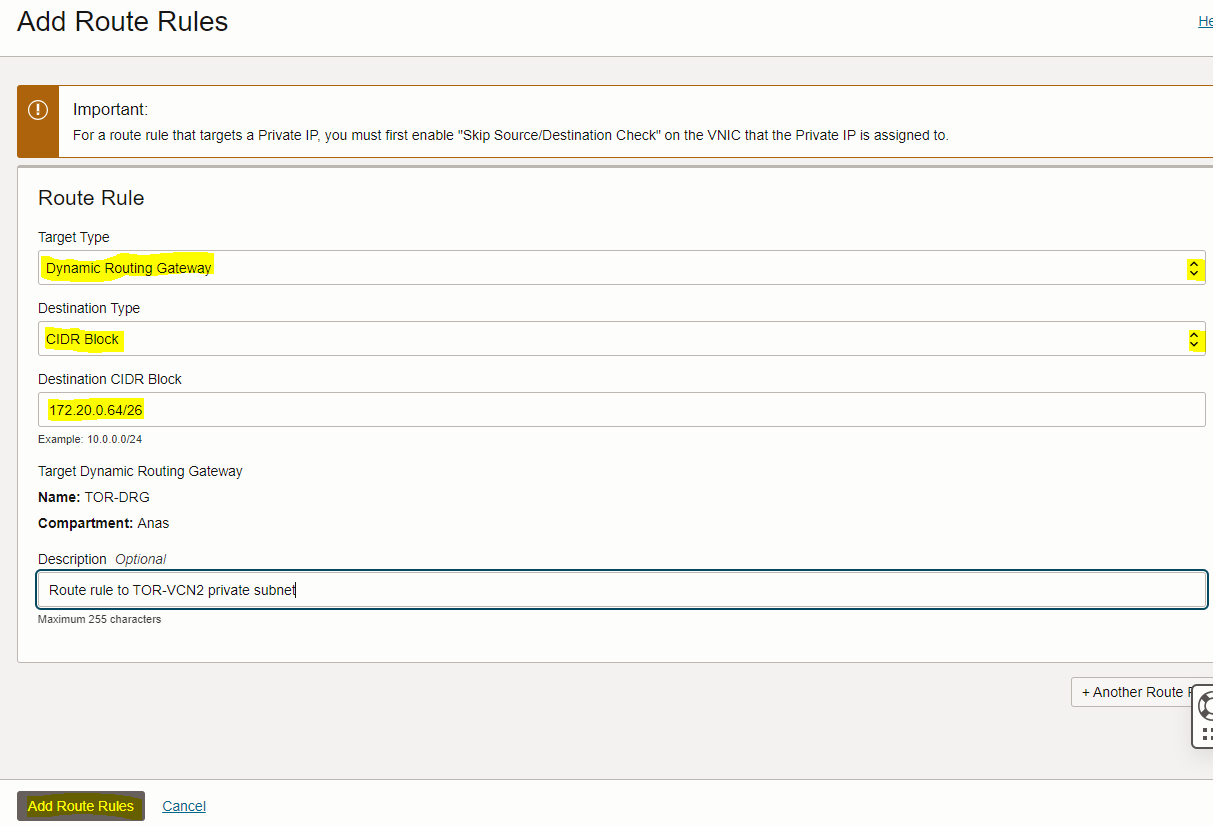The height and width of the screenshot is (826, 1213).
Task: Click the Description text field
Action: point(620,590)
